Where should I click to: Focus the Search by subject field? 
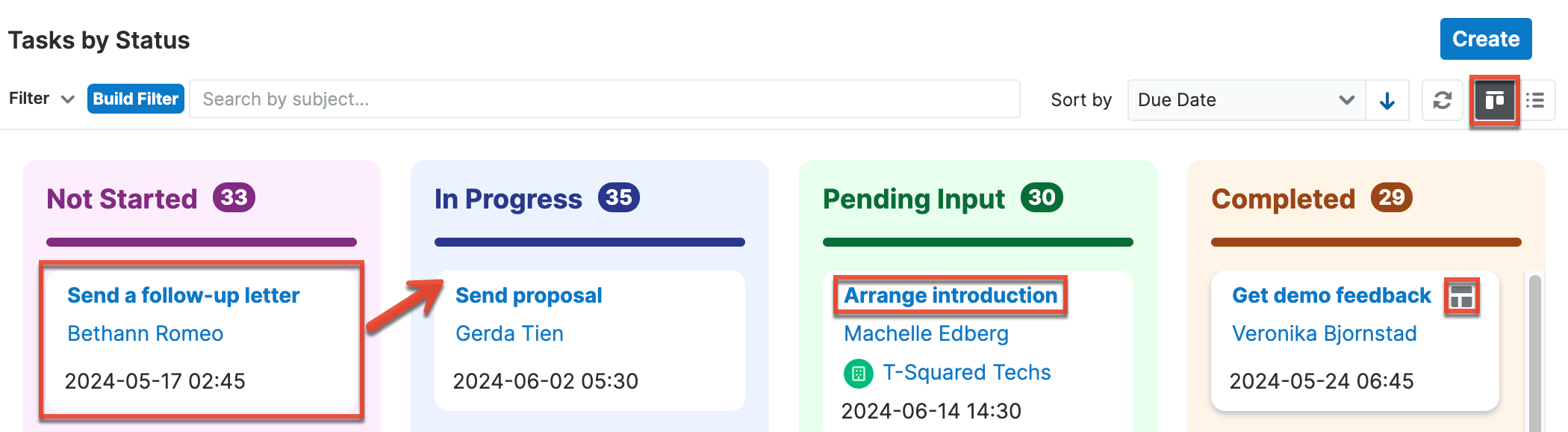coord(604,99)
